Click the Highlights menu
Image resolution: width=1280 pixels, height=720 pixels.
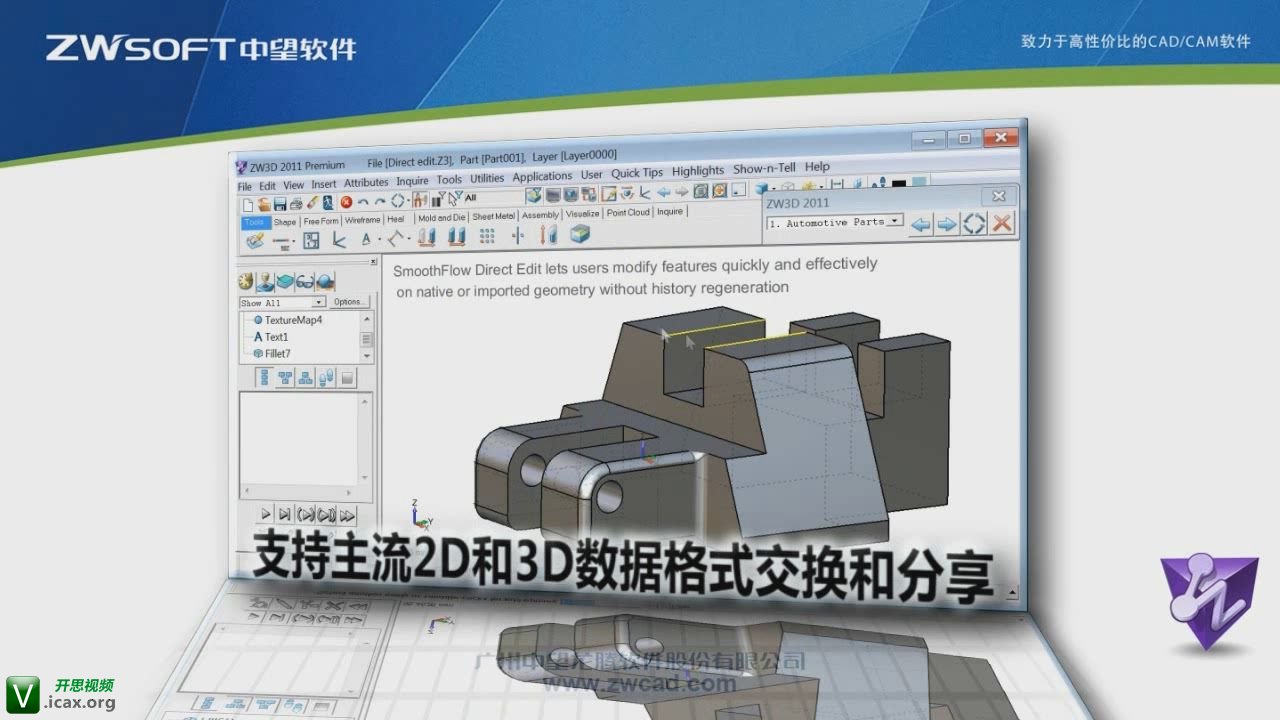click(x=698, y=171)
